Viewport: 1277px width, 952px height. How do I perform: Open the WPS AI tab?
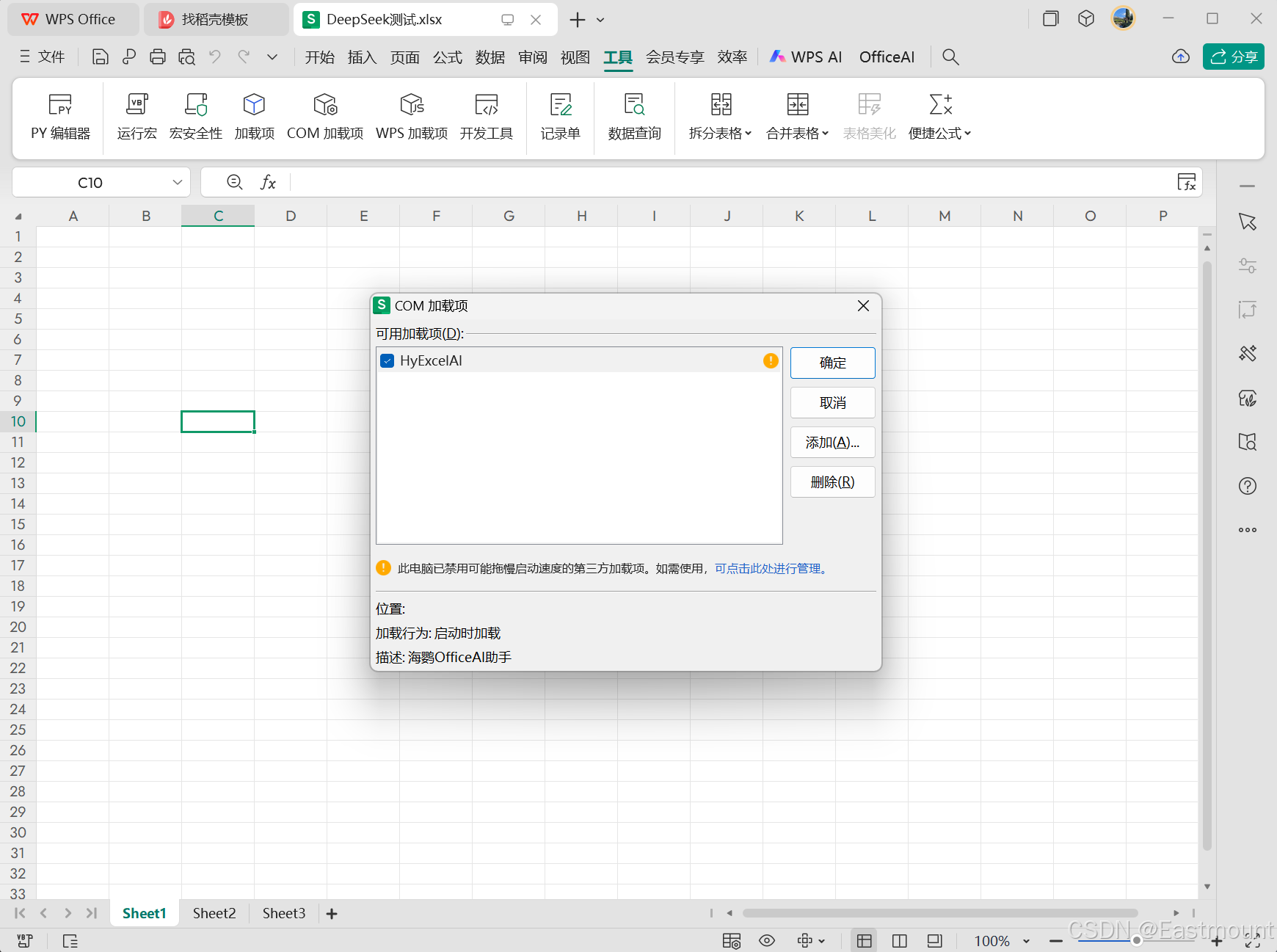pos(806,57)
